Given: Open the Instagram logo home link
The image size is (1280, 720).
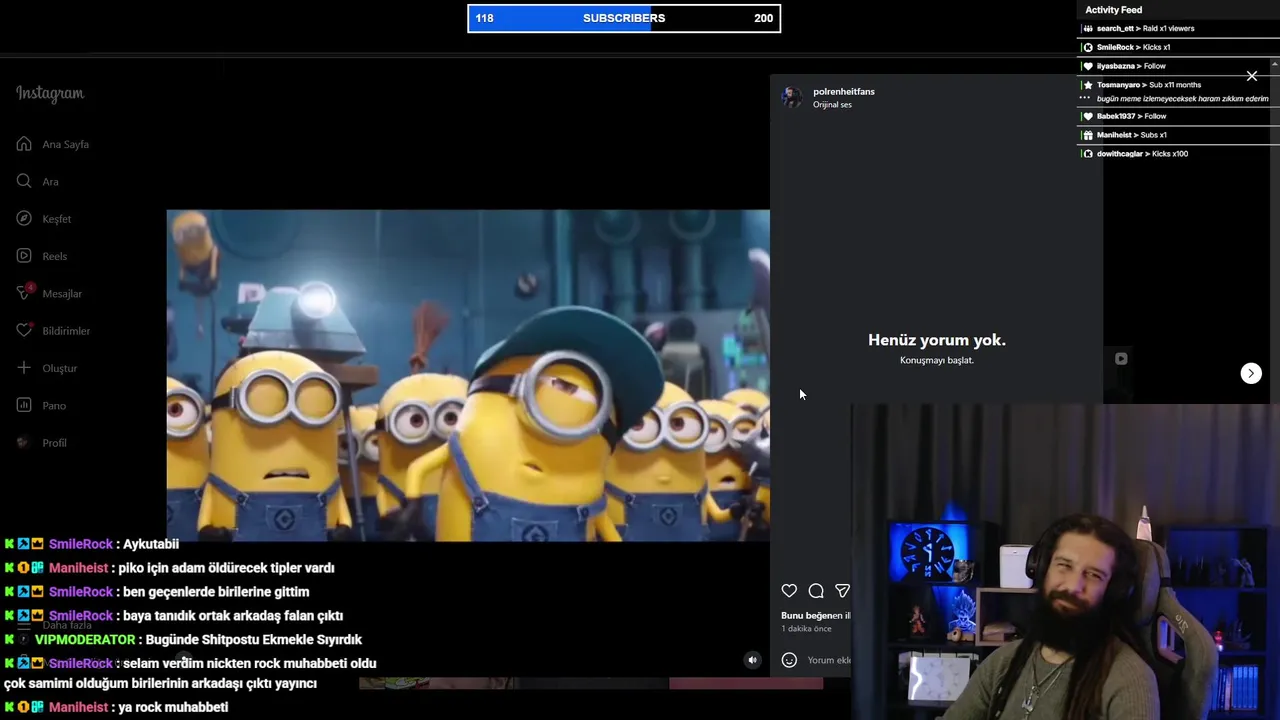Looking at the screenshot, I should tap(50, 93).
